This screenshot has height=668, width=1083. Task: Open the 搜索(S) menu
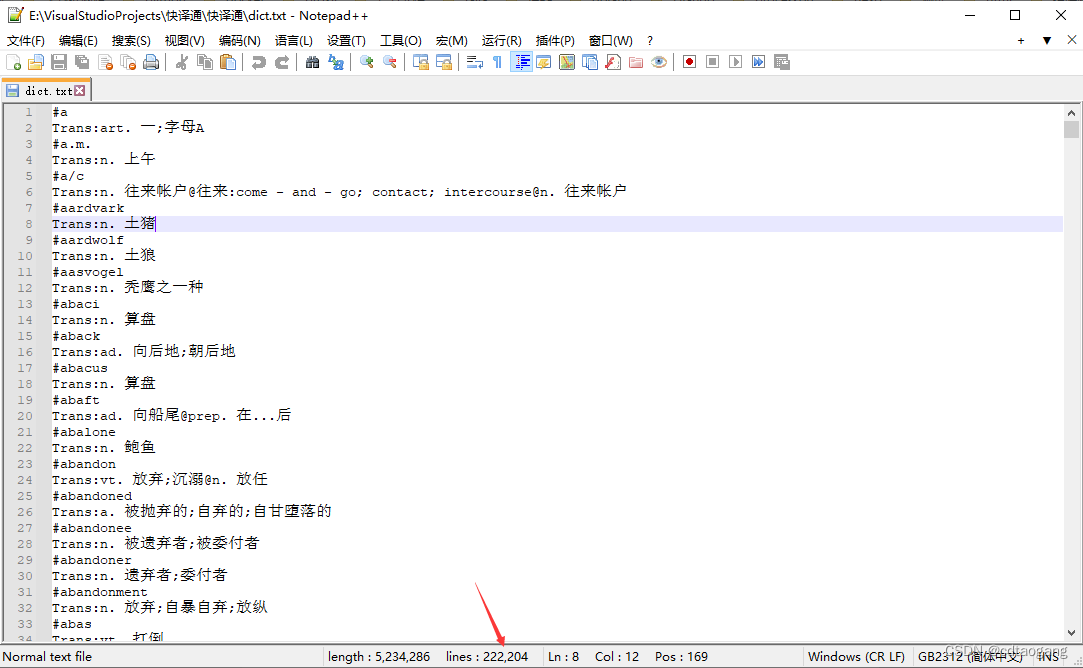131,41
